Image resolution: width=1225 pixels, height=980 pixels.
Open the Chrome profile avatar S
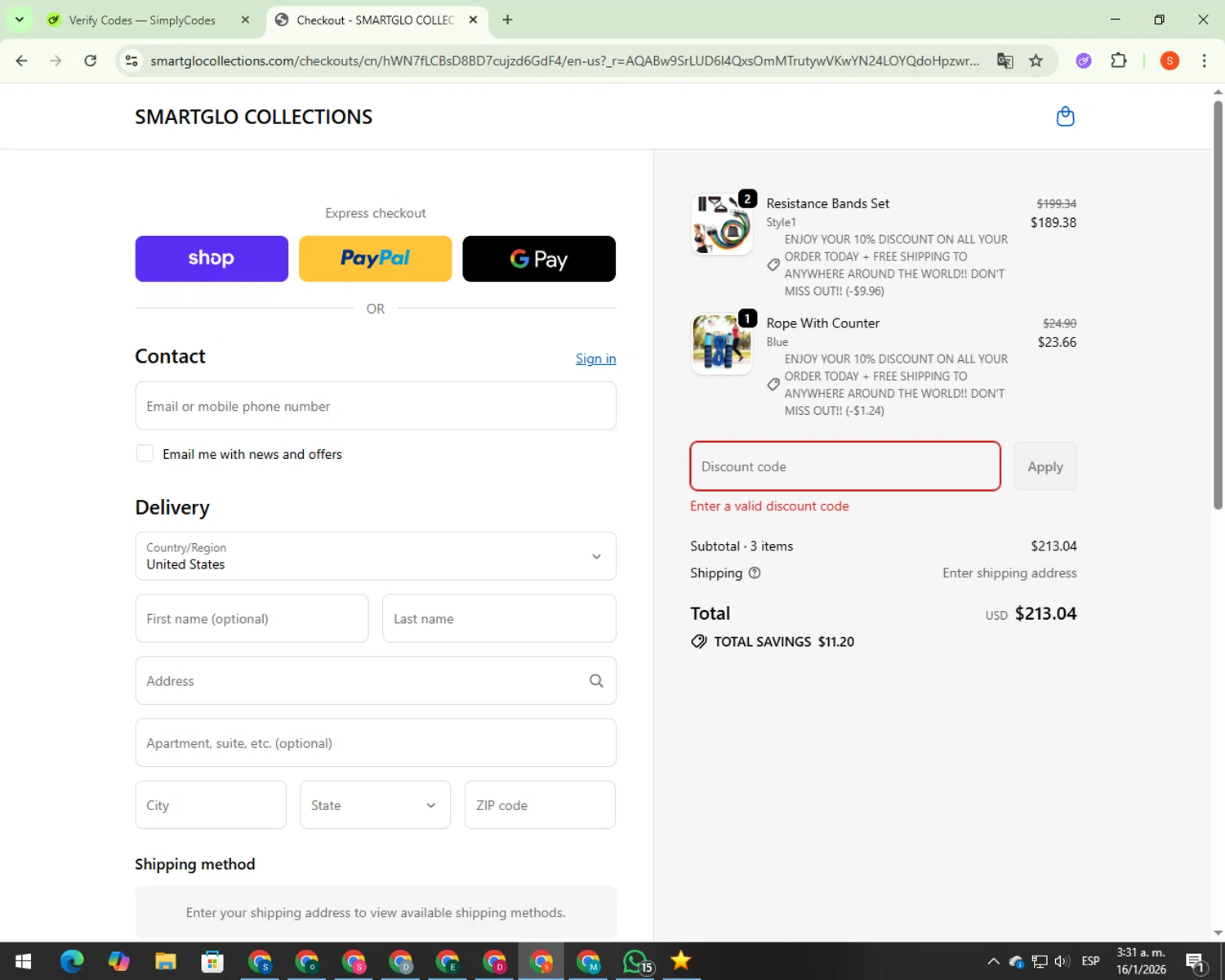(1169, 60)
